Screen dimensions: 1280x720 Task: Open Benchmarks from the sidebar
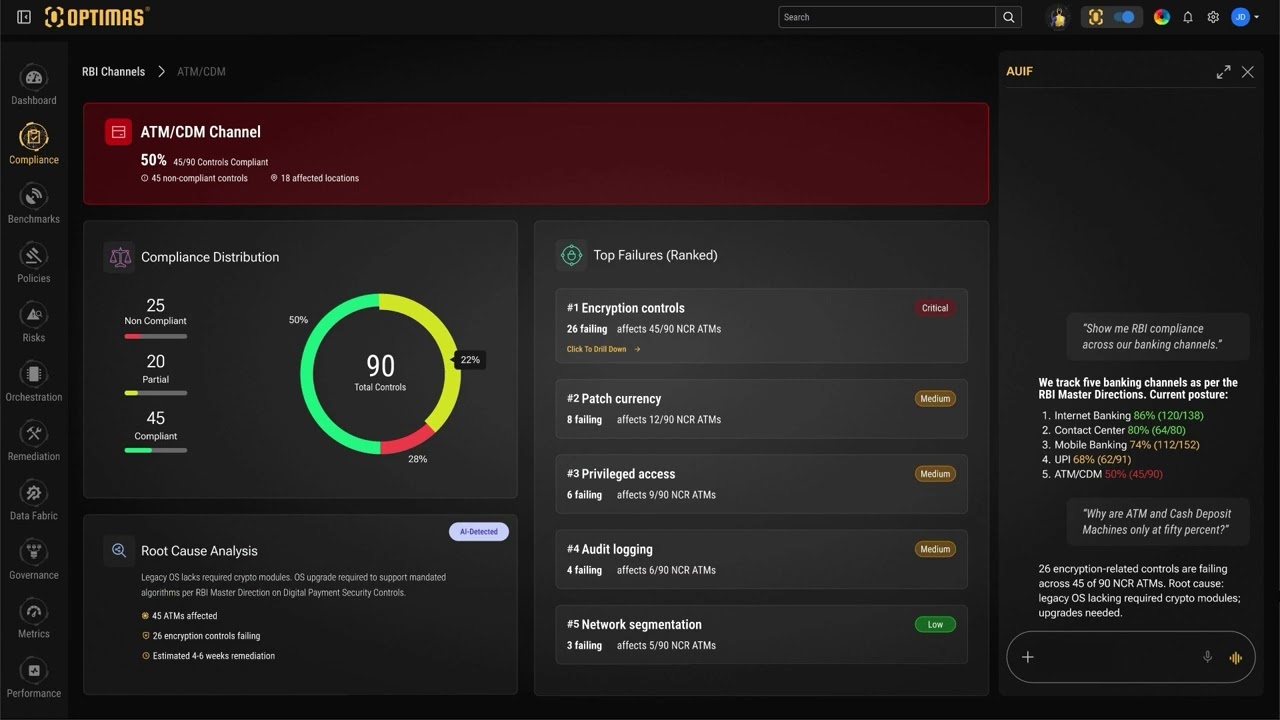click(x=34, y=203)
